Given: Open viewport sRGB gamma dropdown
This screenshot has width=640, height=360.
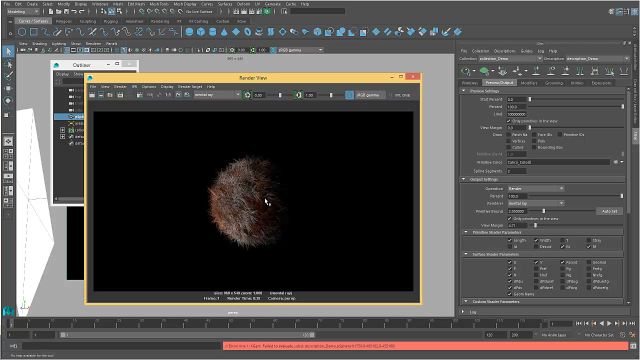Looking at the screenshot, I should click(300, 50).
